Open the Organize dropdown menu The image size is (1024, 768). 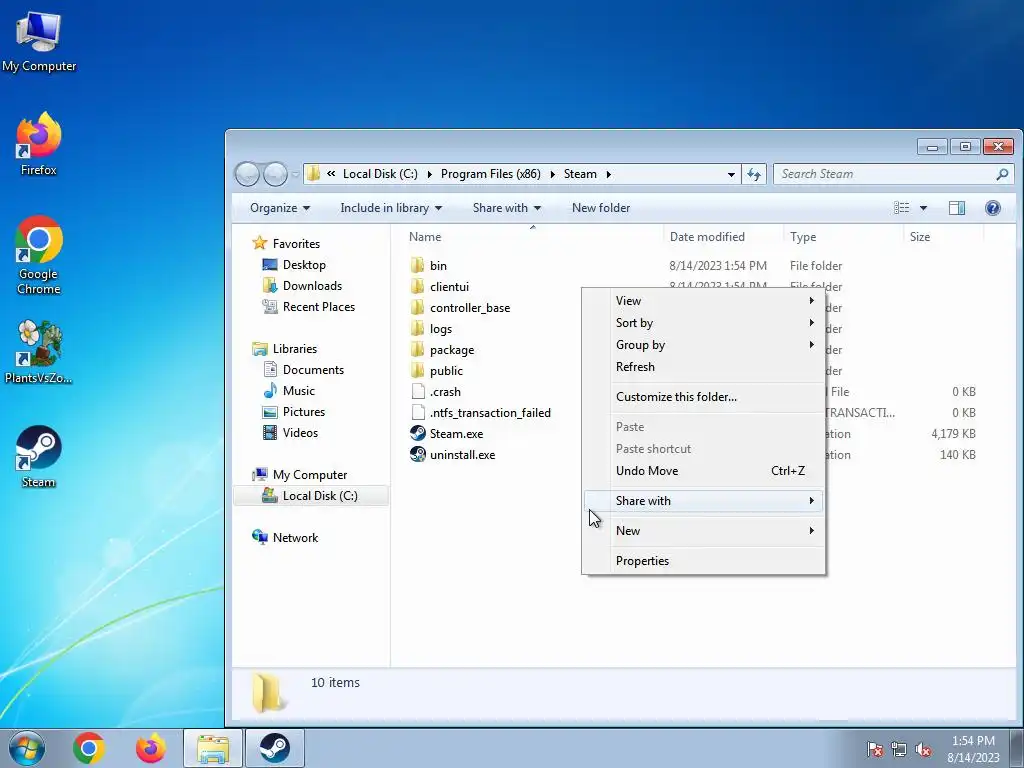tap(280, 208)
